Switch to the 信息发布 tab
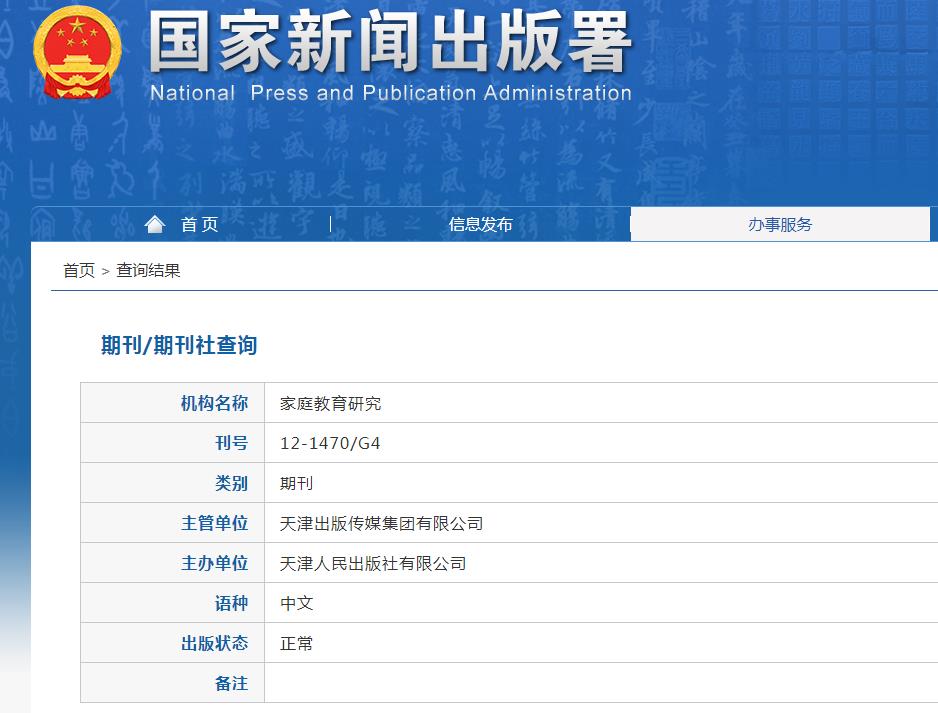 478,224
